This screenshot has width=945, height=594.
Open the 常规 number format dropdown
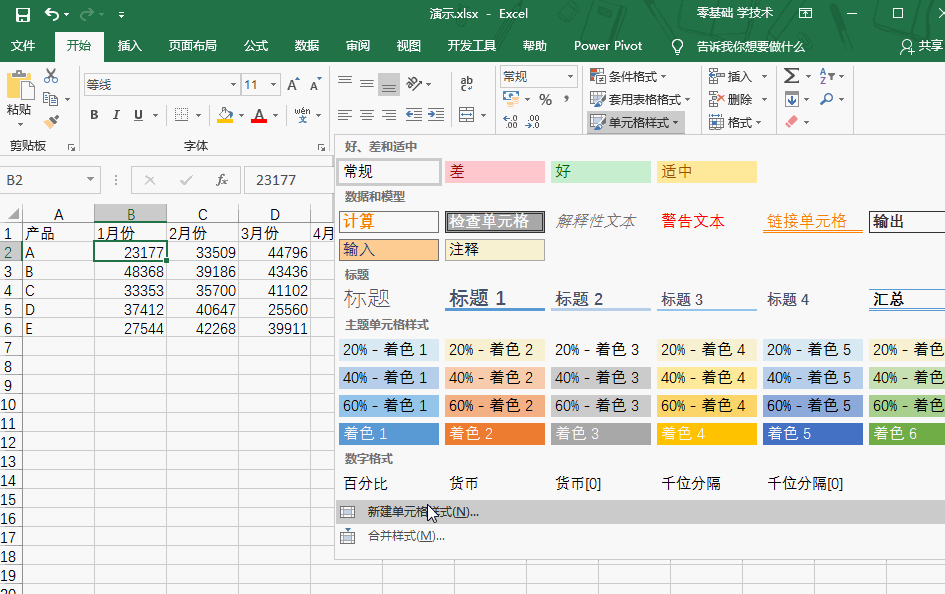pyautogui.click(x=570, y=77)
